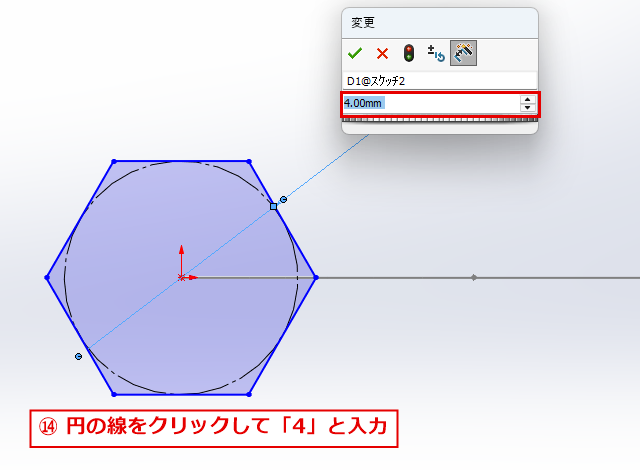Click the lower-left dimension arrow handle
The width and height of the screenshot is (640, 470).
click(78, 357)
